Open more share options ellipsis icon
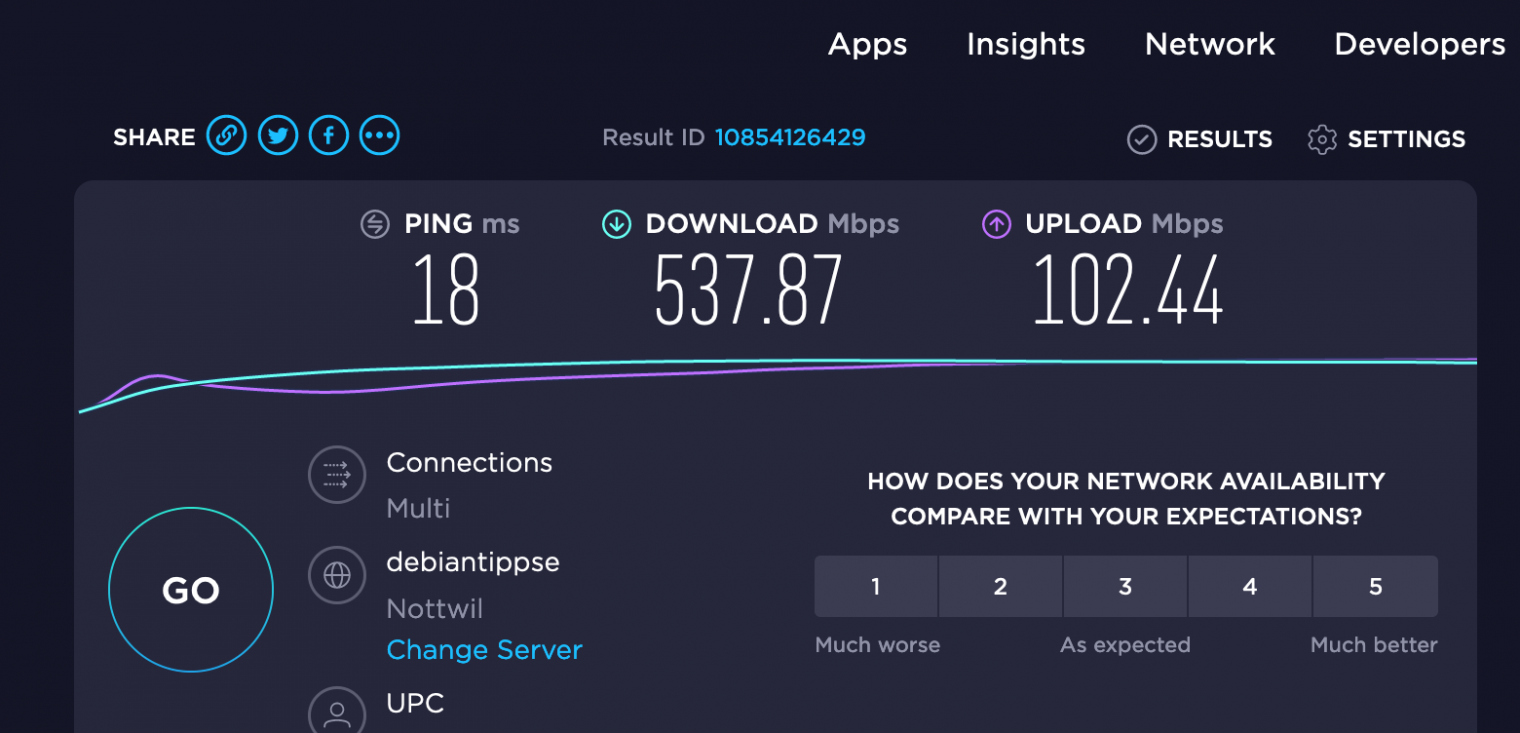 tap(380, 135)
